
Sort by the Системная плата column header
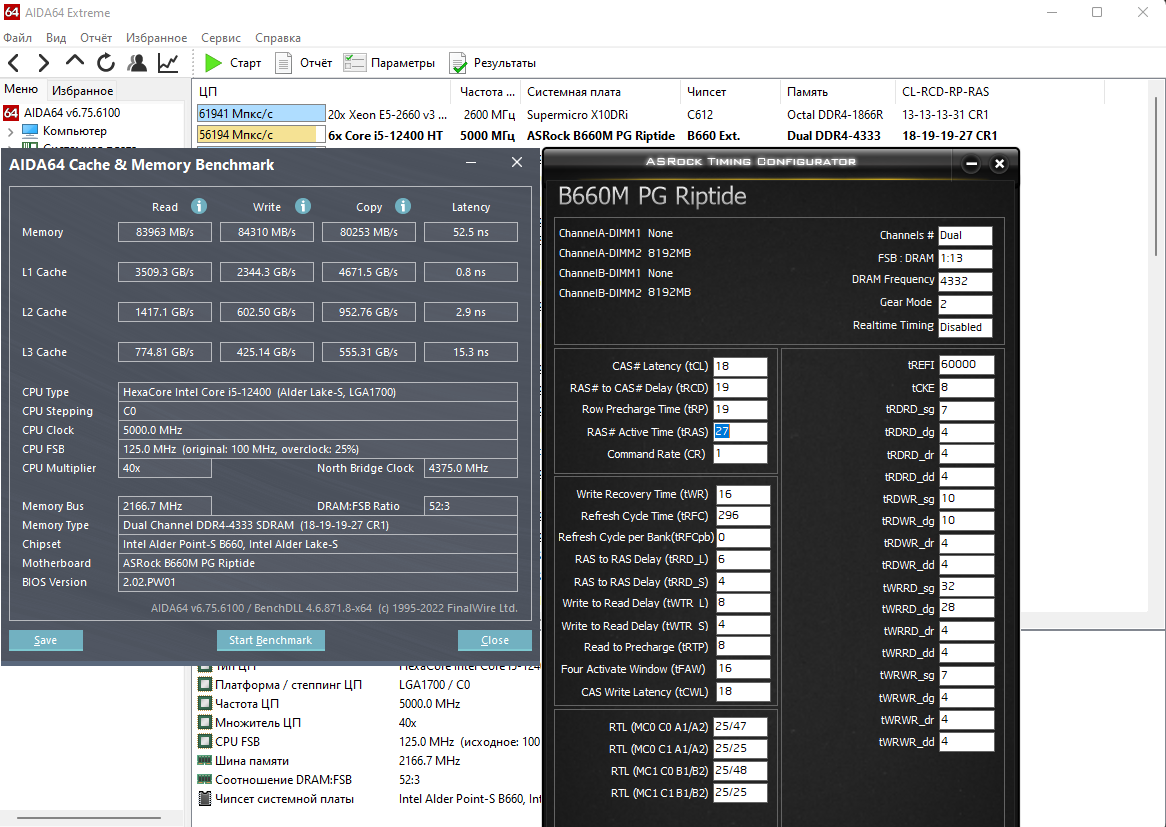pyautogui.click(x=601, y=92)
